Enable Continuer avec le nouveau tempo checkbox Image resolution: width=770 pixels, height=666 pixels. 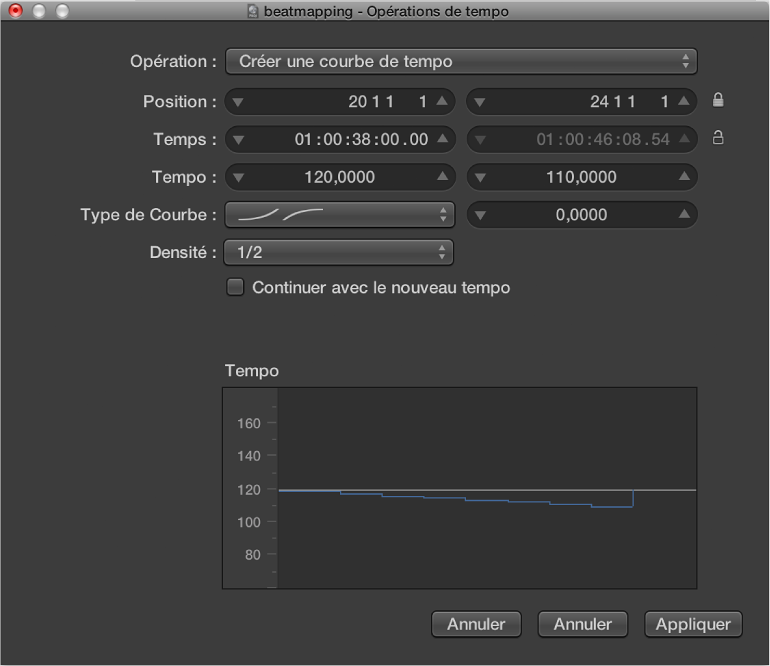pos(235,287)
